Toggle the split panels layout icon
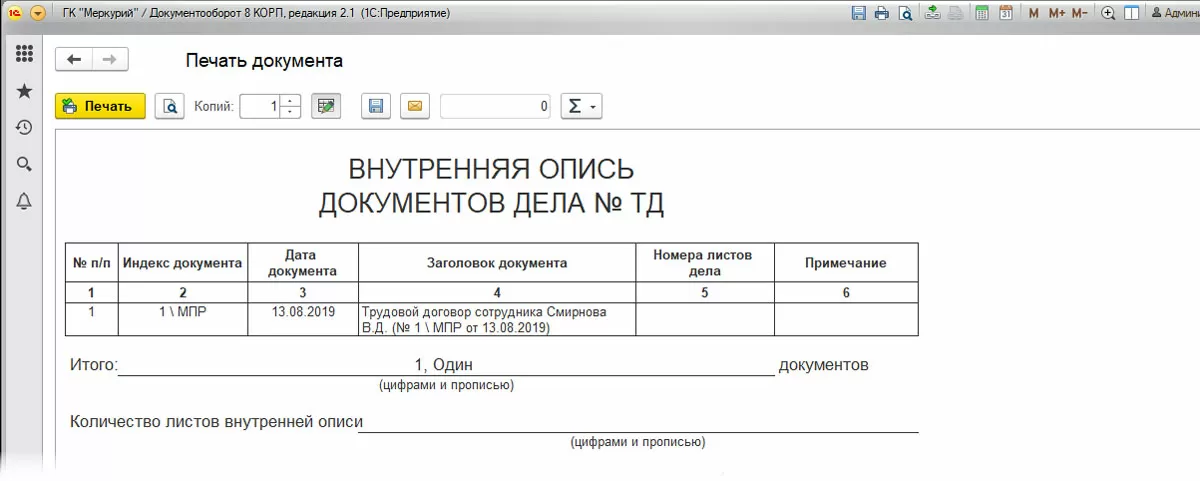 coord(1132,14)
